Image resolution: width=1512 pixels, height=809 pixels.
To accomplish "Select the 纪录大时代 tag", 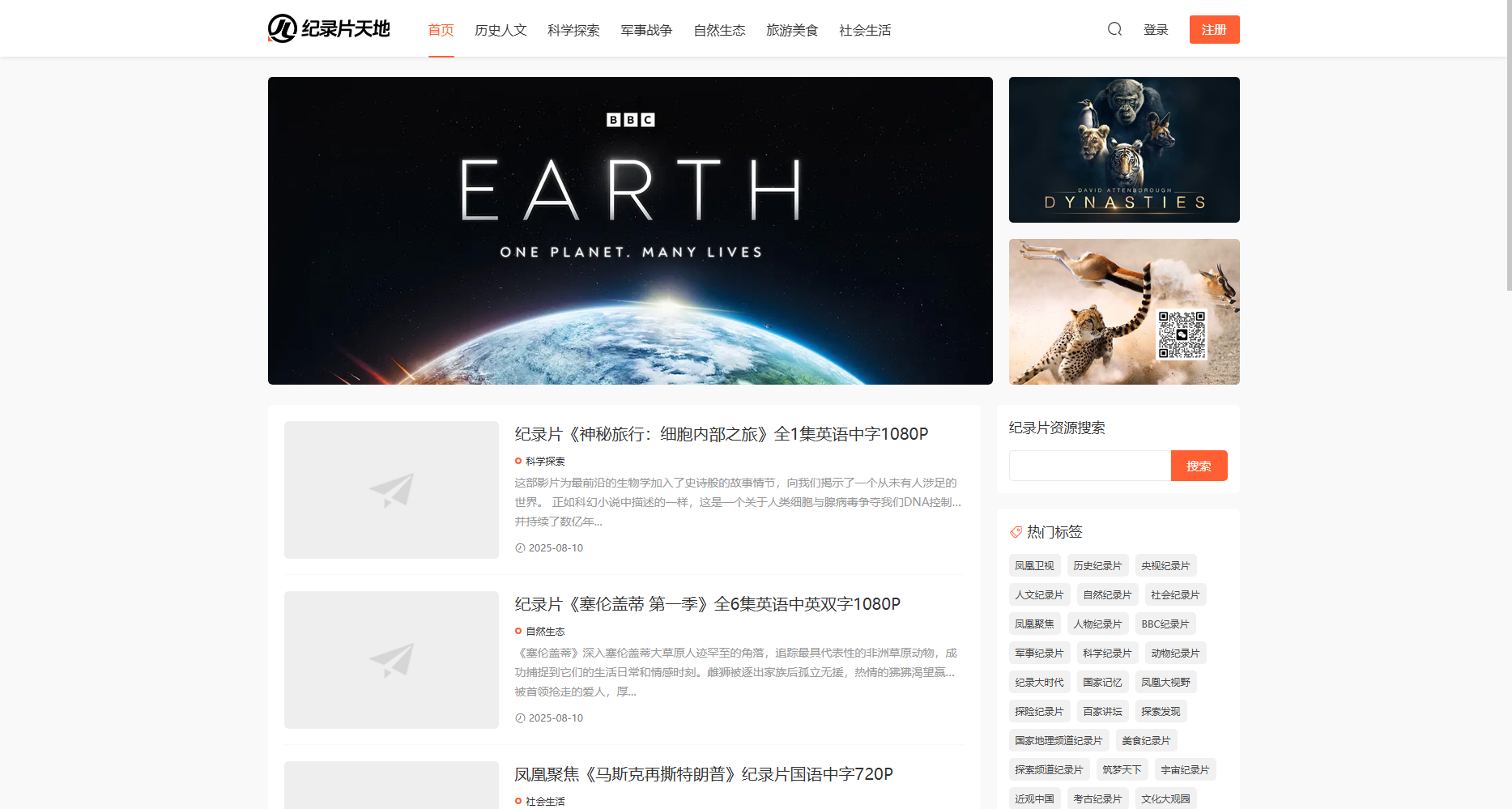I will point(1039,683).
